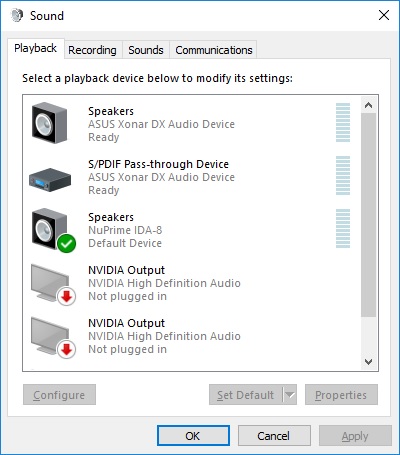Click the green default-device checkmark badge
Image resolution: width=400 pixels, height=455 pixels.
click(67, 243)
